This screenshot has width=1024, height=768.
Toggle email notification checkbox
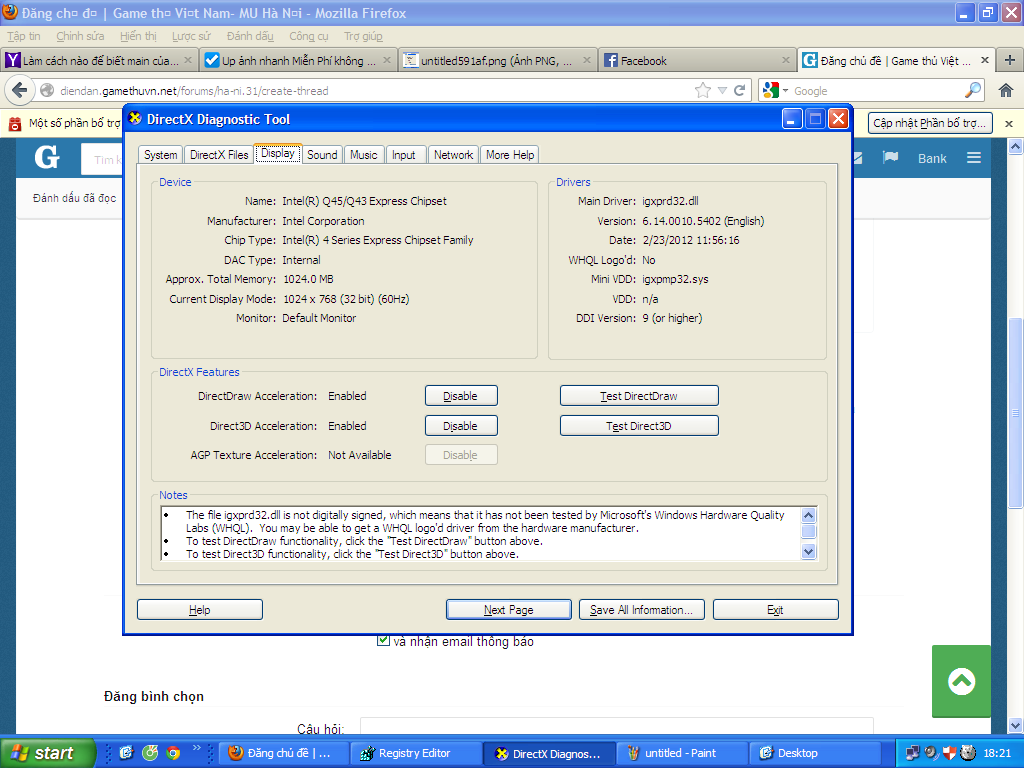pyautogui.click(x=383, y=641)
